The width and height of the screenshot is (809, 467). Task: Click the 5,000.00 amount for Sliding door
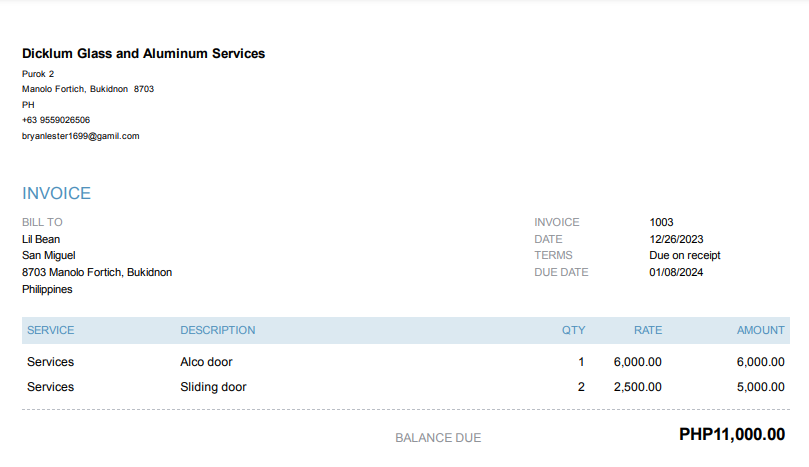[x=759, y=387]
